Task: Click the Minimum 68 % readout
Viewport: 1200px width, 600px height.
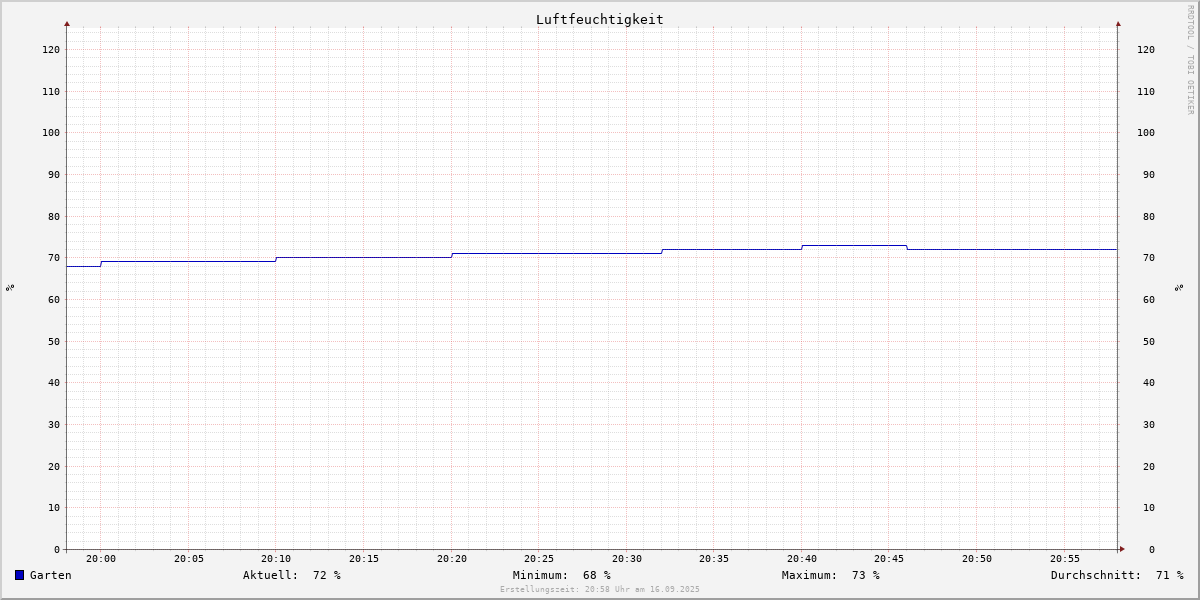Action: [562, 575]
